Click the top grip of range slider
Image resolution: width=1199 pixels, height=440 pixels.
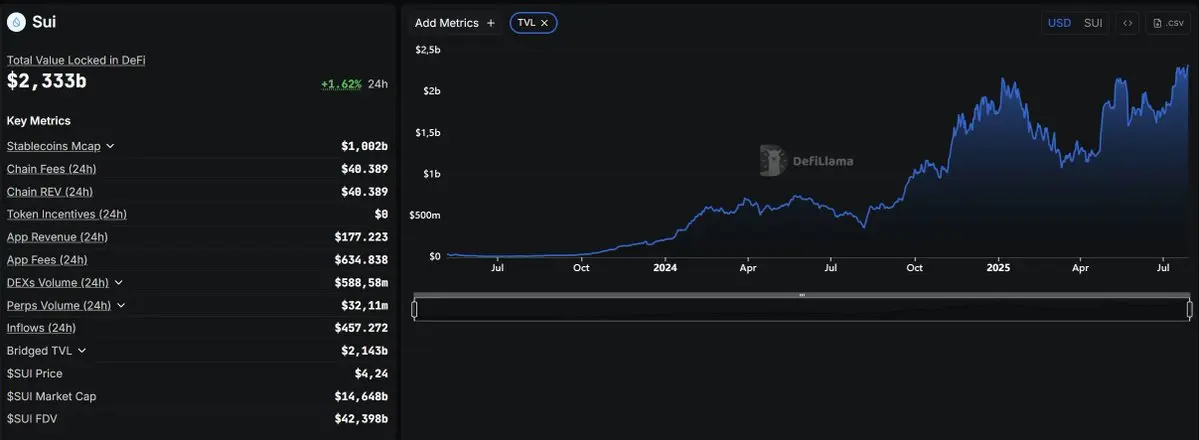coord(802,295)
